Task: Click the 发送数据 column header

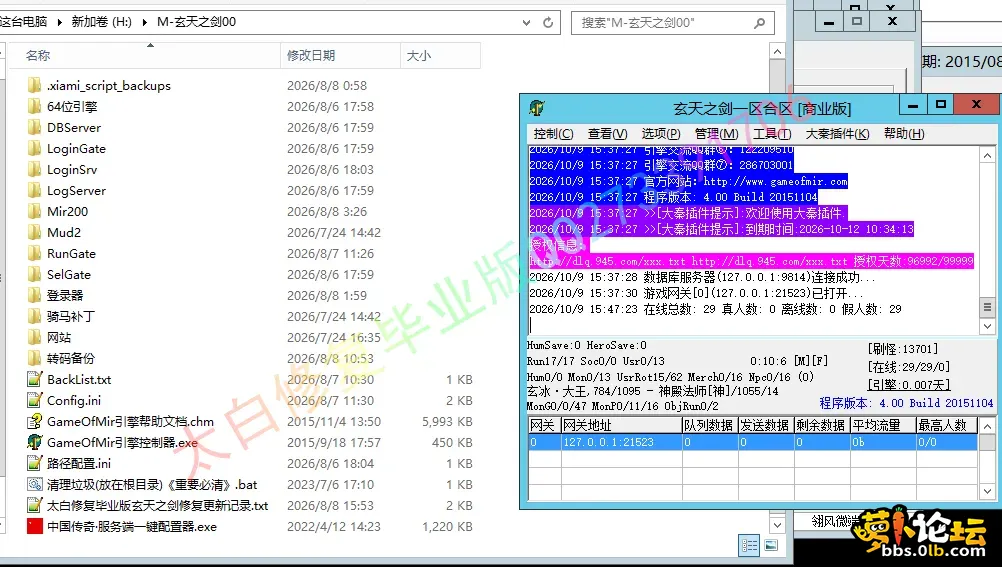Action: pyautogui.click(x=766, y=425)
